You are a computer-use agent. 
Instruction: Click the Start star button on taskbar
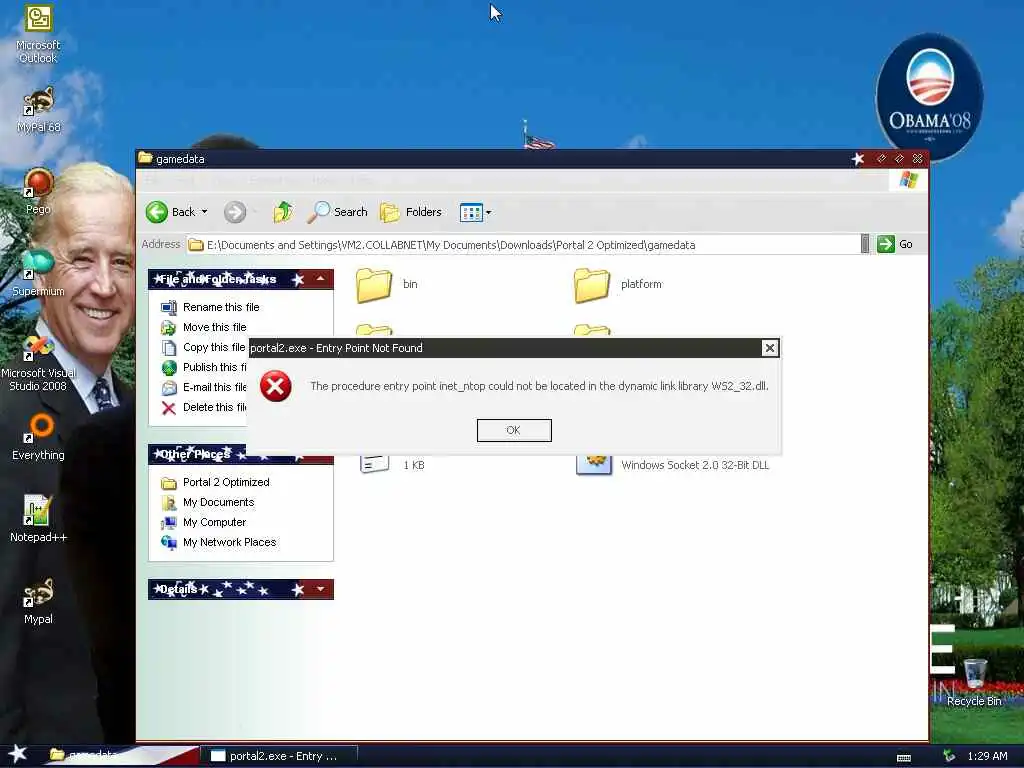(18, 754)
